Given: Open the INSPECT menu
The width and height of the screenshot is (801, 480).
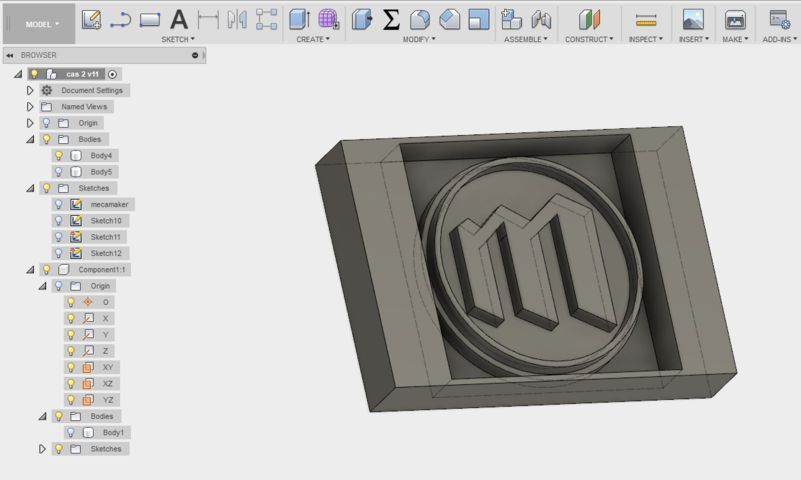Looking at the screenshot, I should [x=646, y=39].
